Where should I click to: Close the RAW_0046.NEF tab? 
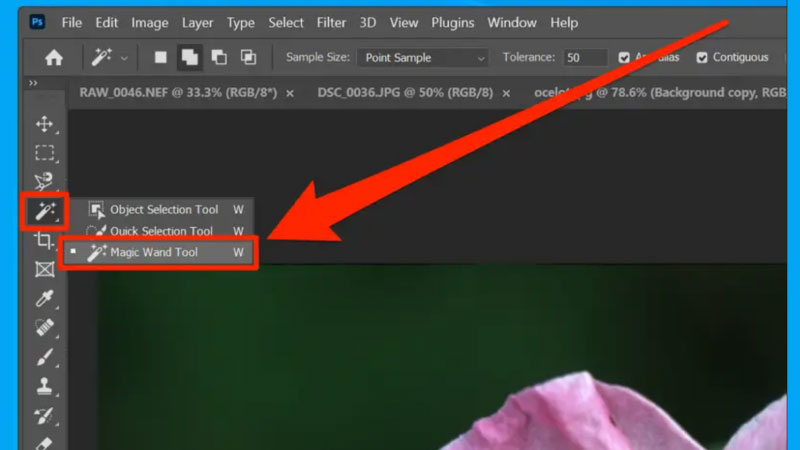[290, 93]
